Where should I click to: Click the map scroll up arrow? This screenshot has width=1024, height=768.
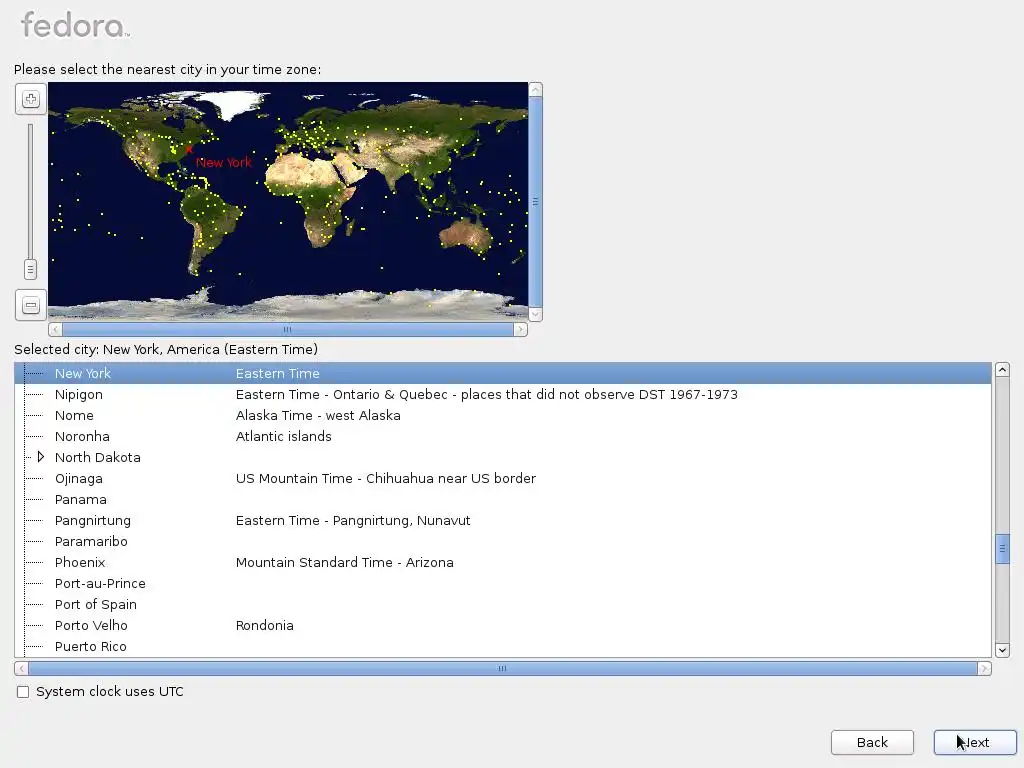[536, 89]
